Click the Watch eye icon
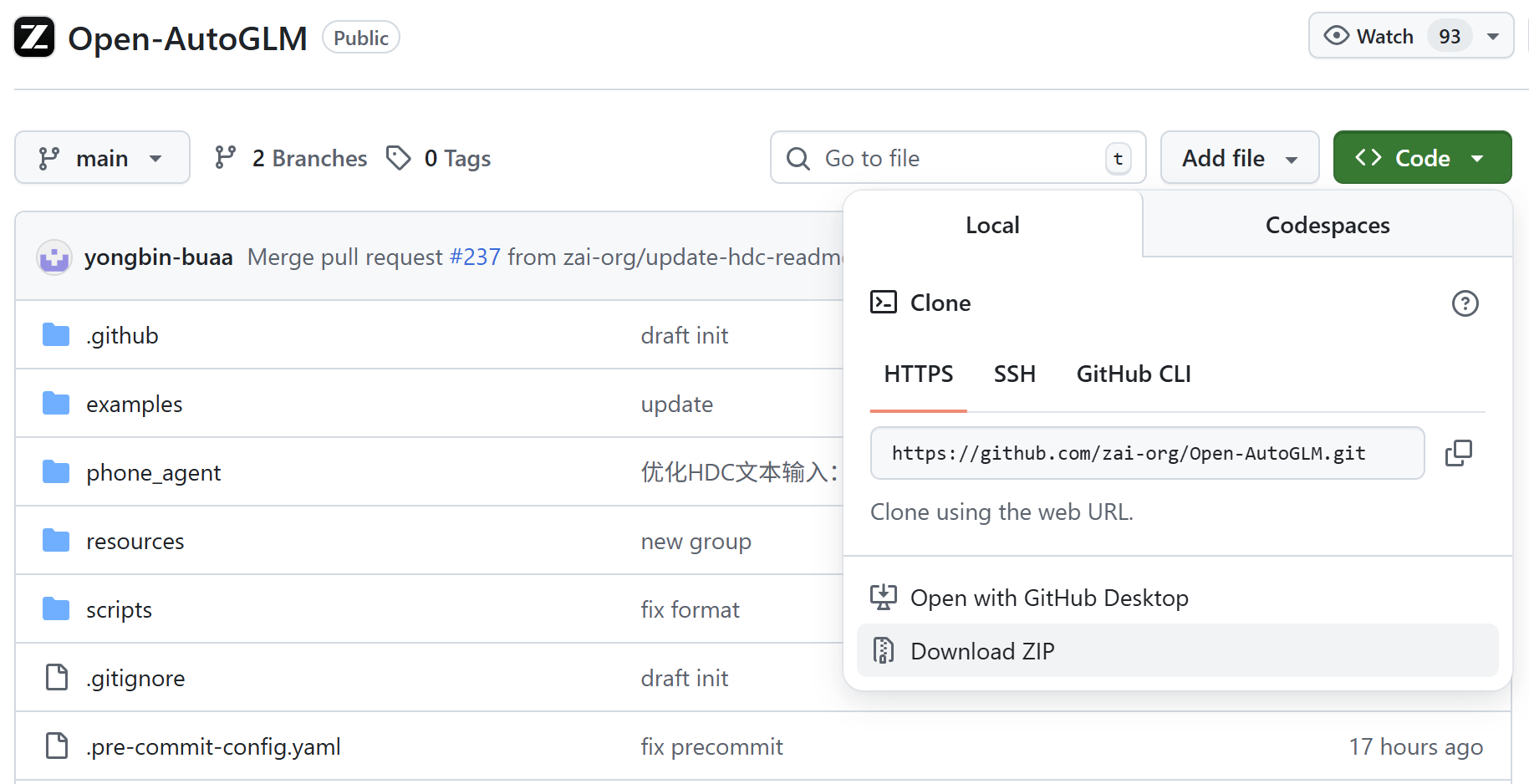The height and width of the screenshot is (784, 1529). [1337, 36]
